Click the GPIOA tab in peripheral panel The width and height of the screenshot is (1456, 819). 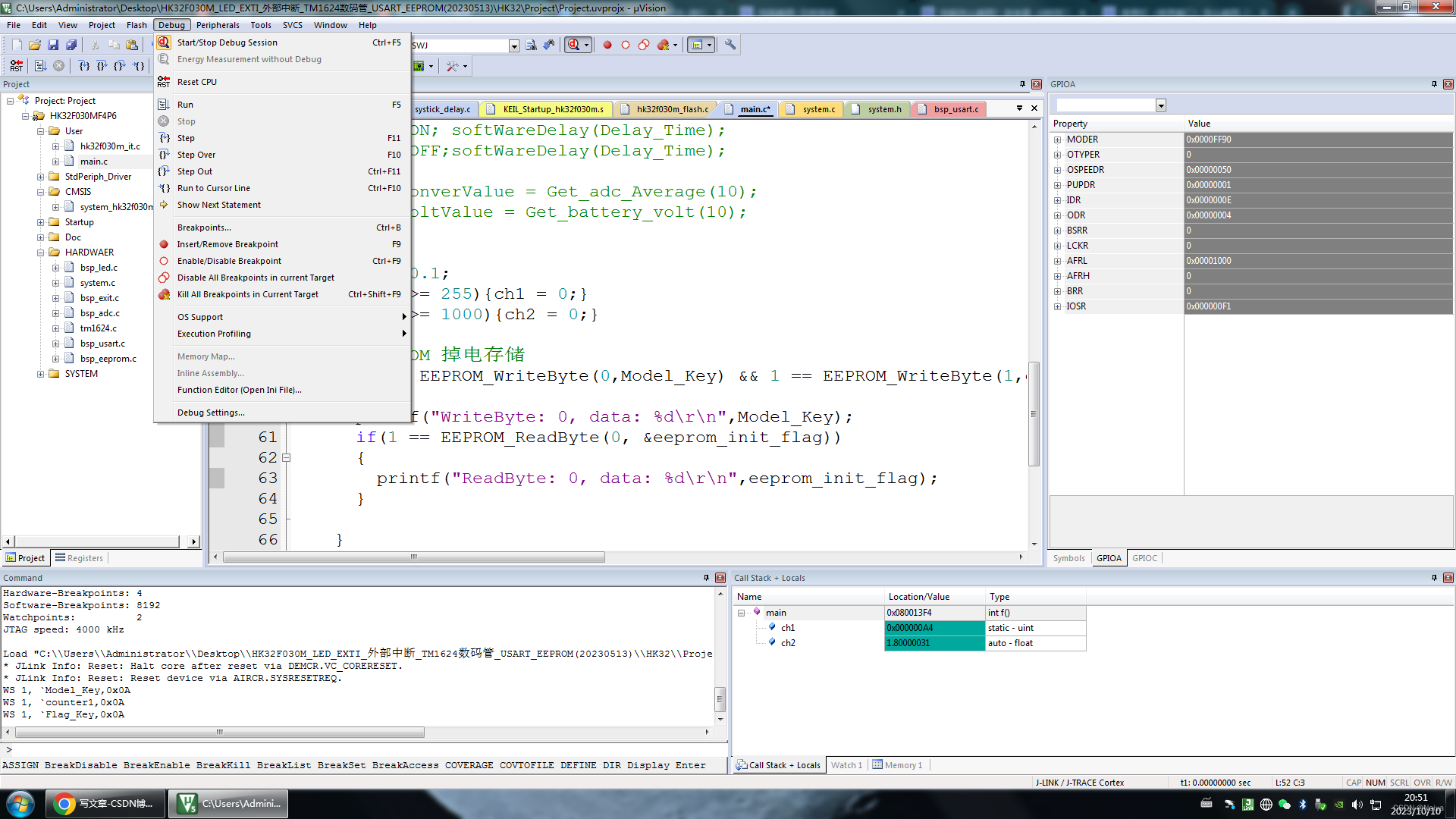[x=1108, y=558]
